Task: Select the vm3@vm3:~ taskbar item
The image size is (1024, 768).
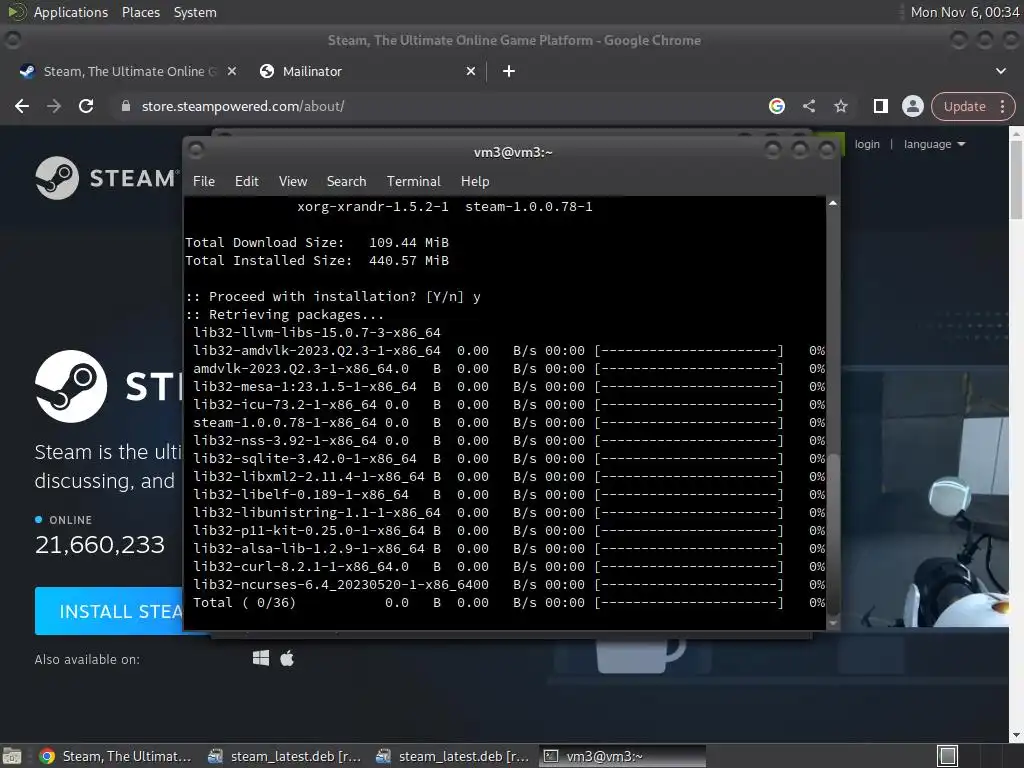Action: [622, 756]
